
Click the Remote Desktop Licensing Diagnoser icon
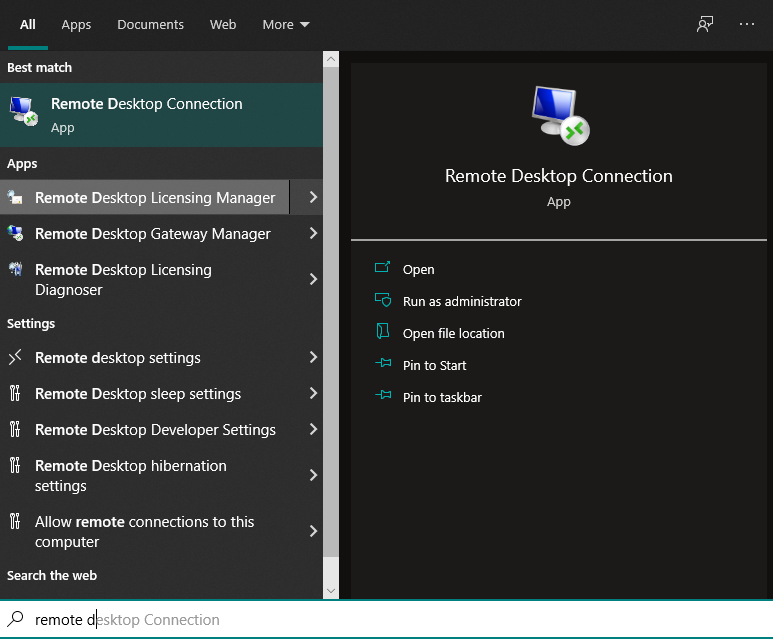point(15,269)
